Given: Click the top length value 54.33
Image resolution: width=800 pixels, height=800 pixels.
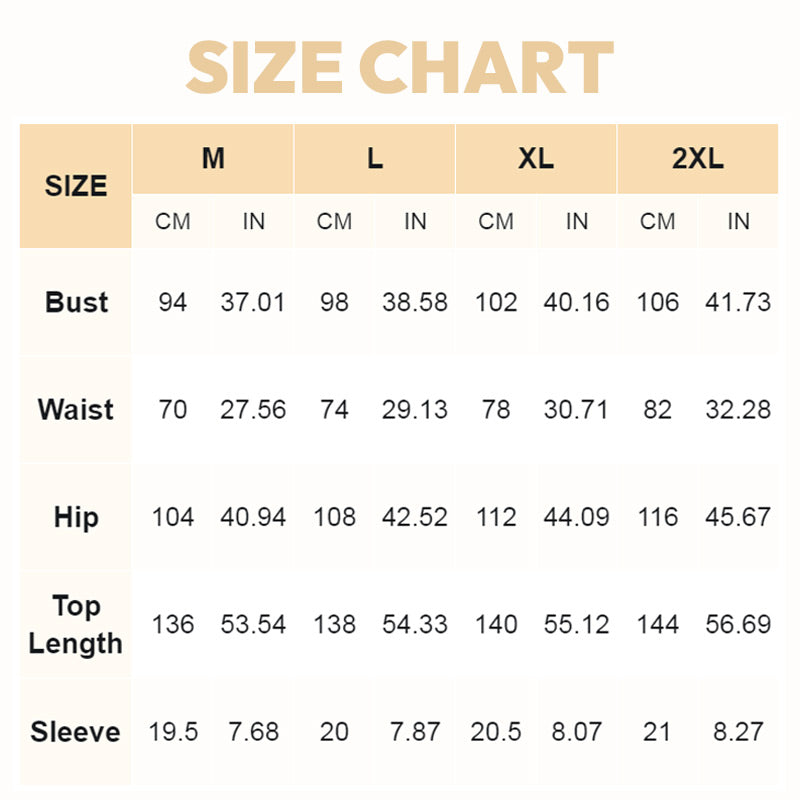Looking at the screenshot, I should pyautogui.click(x=415, y=625).
